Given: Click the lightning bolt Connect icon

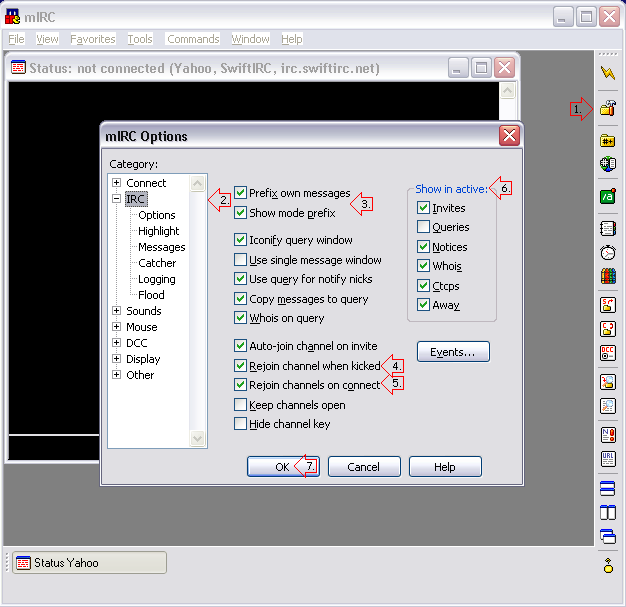Looking at the screenshot, I should (608, 73).
